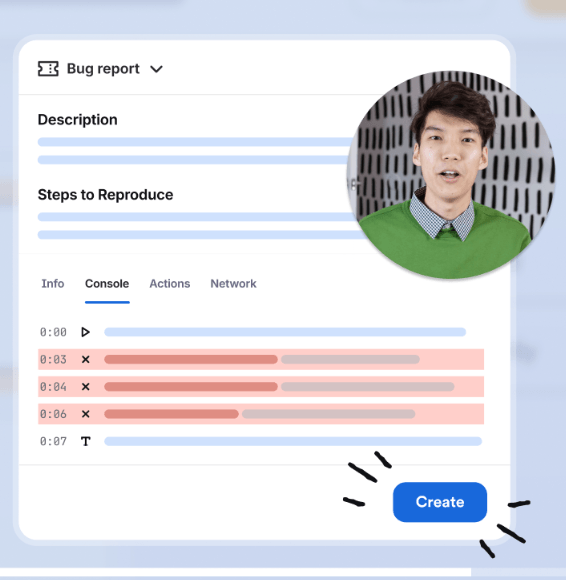This screenshot has height=580, width=566.
Task: Switch to the Info tab
Action: 53,284
